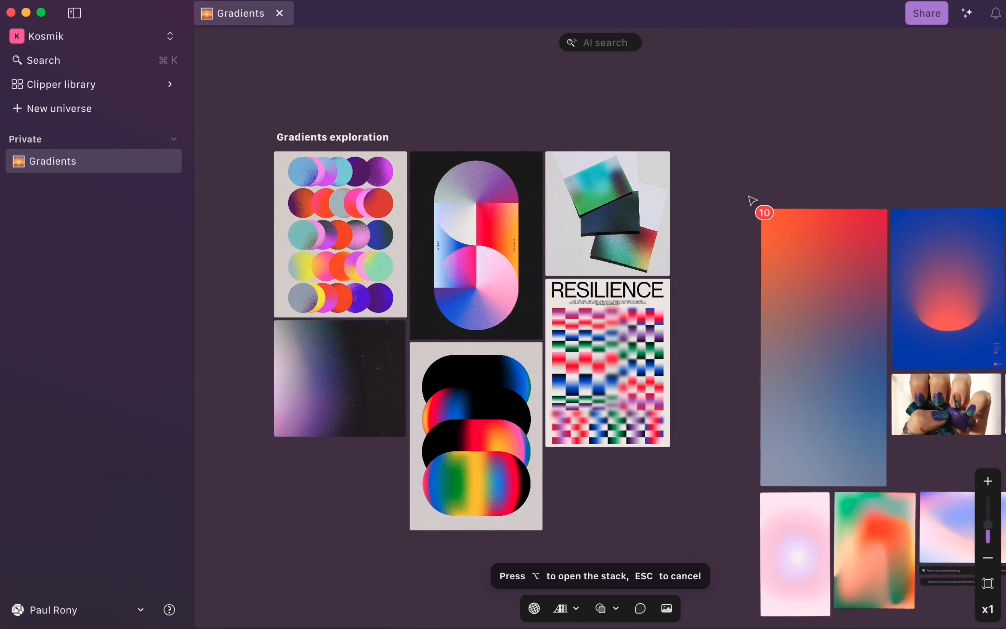Select the web embed tool in bottom toolbar
Viewport: 1006px width, 629px height.
pos(533,608)
